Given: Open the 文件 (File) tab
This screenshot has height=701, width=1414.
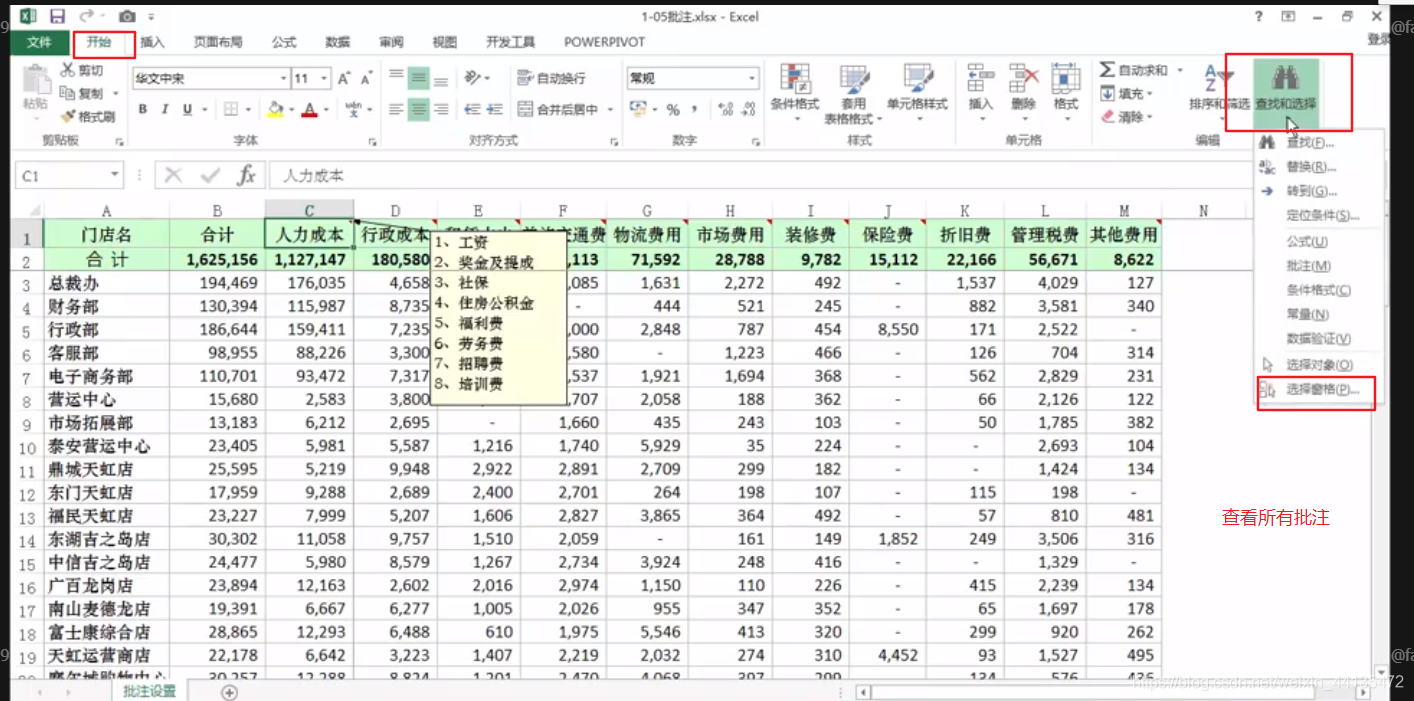Looking at the screenshot, I should click(39, 42).
